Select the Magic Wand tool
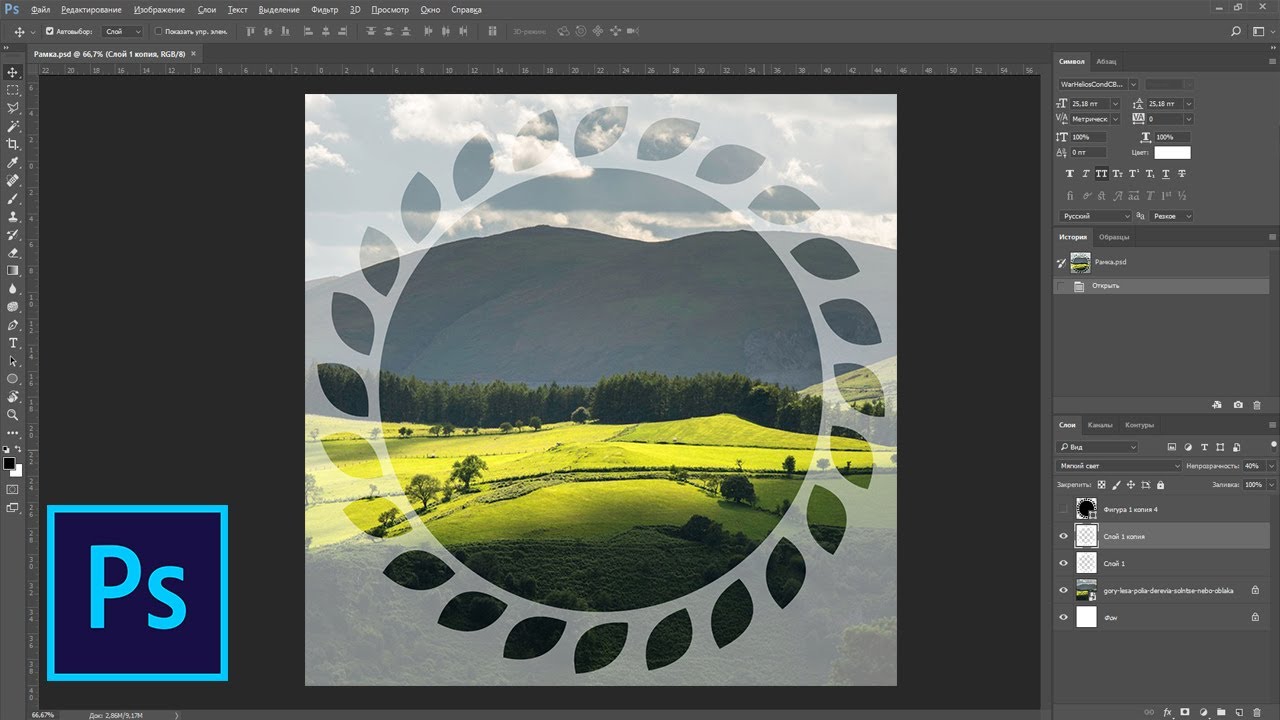The image size is (1280, 720). point(13,126)
